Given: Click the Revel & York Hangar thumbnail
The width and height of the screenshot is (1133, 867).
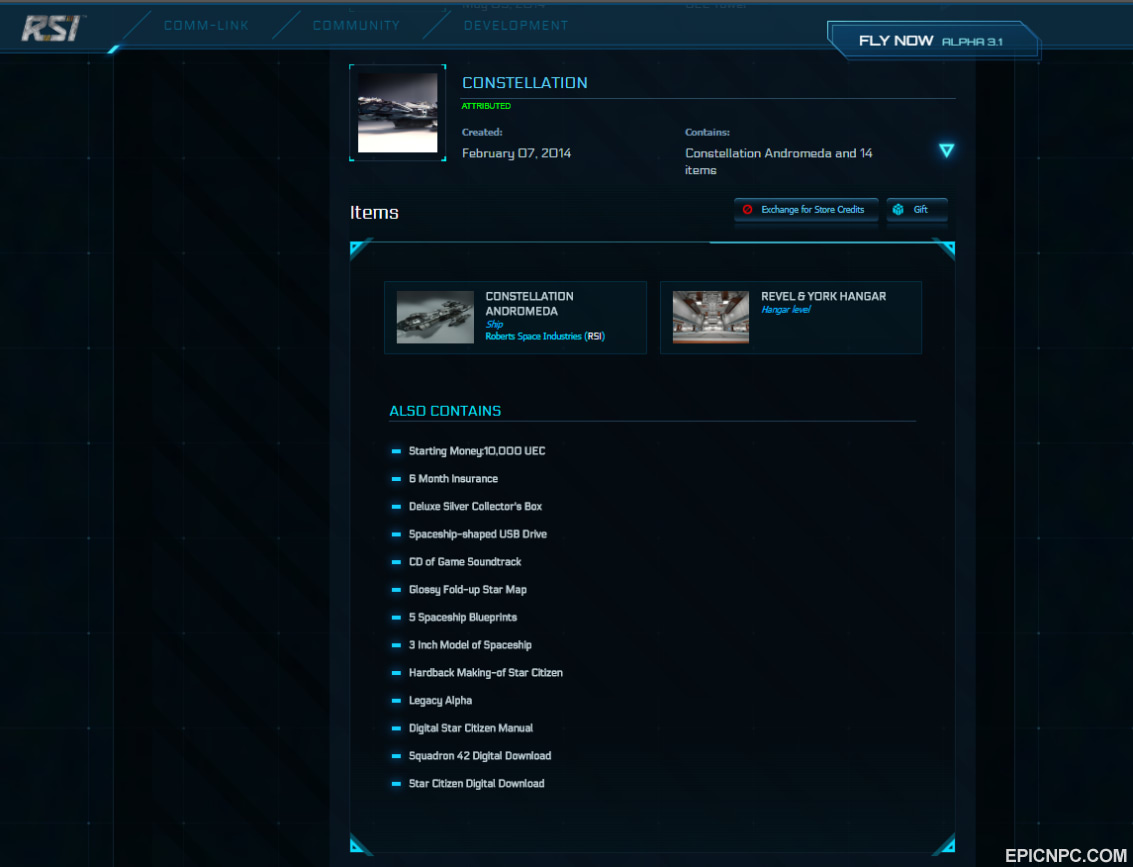Looking at the screenshot, I should pos(710,317).
